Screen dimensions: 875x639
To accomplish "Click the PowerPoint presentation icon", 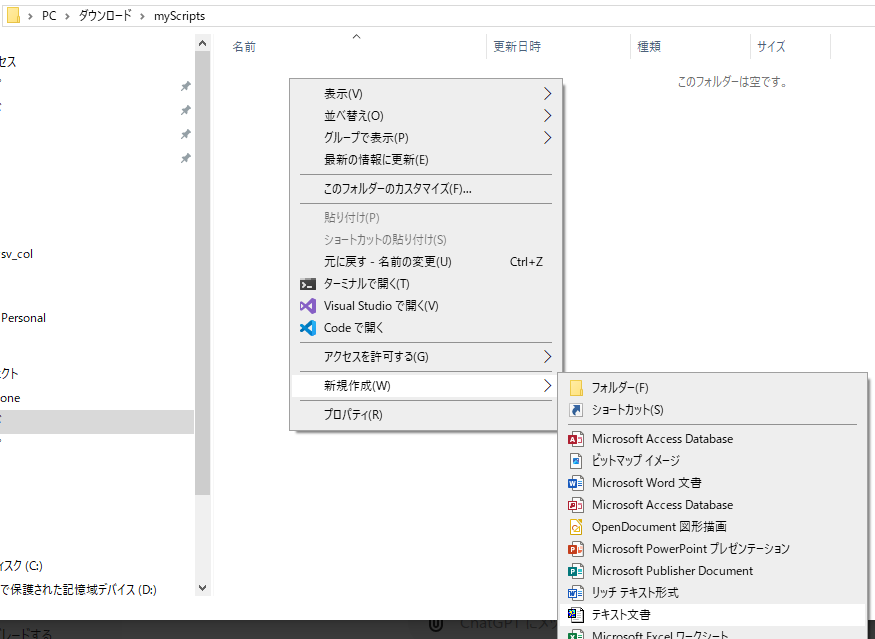I will click(576, 549).
